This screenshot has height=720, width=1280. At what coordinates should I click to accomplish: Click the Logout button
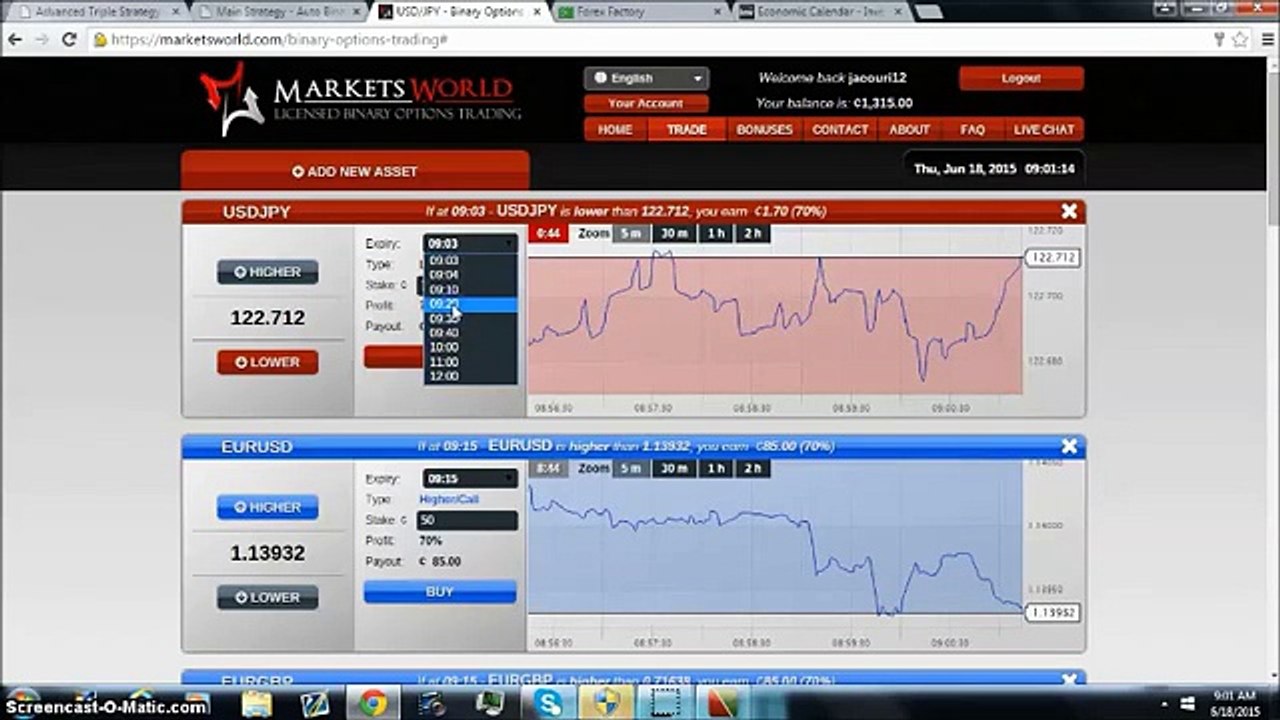pyautogui.click(x=1021, y=78)
